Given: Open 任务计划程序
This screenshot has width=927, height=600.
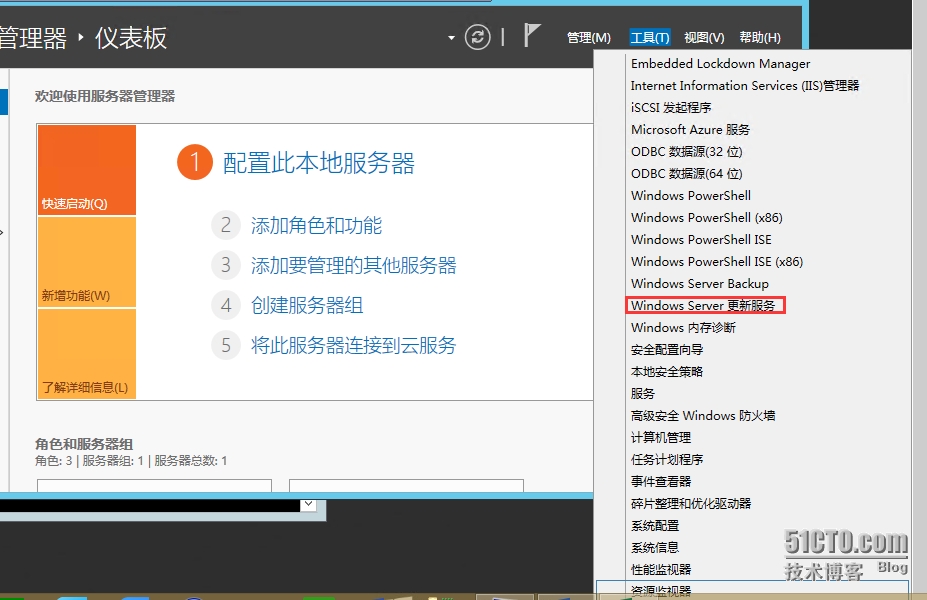Looking at the screenshot, I should coord(667,459).
